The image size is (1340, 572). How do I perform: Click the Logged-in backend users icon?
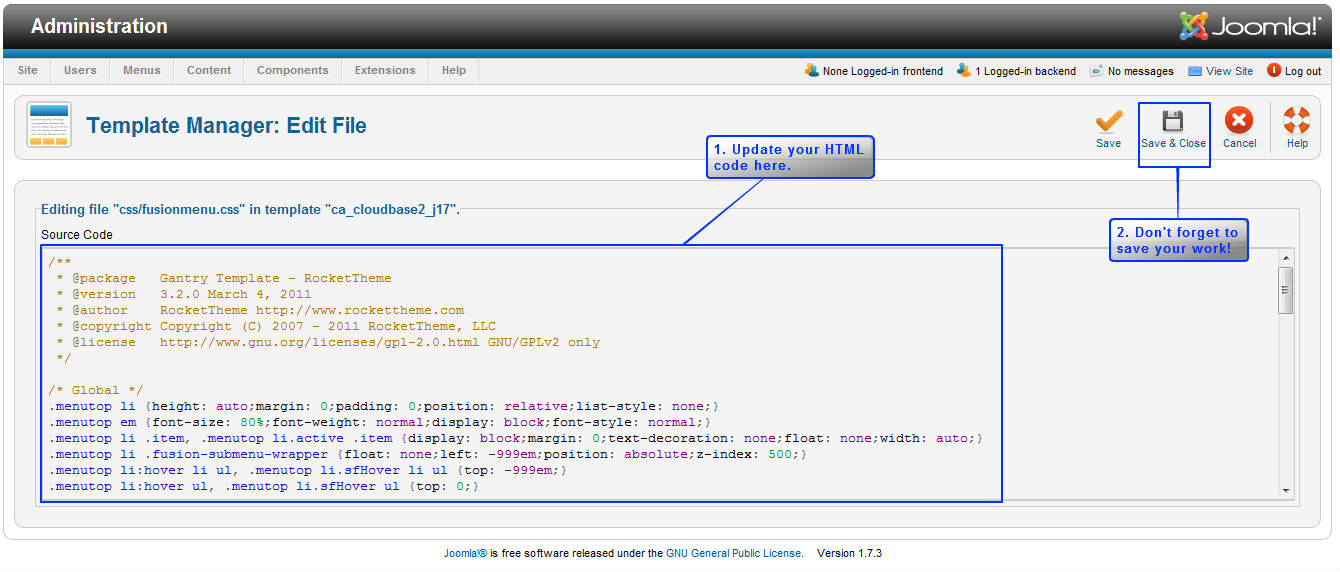(x=964, y=70)
